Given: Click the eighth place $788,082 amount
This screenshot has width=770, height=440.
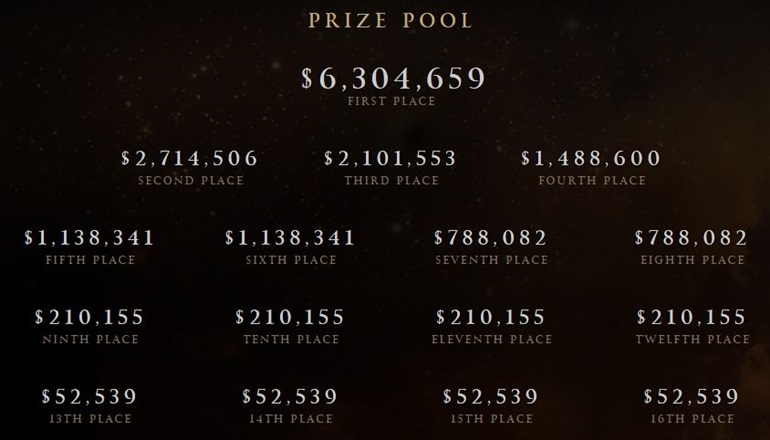Looking at the screenshot, I should (691, 238).
